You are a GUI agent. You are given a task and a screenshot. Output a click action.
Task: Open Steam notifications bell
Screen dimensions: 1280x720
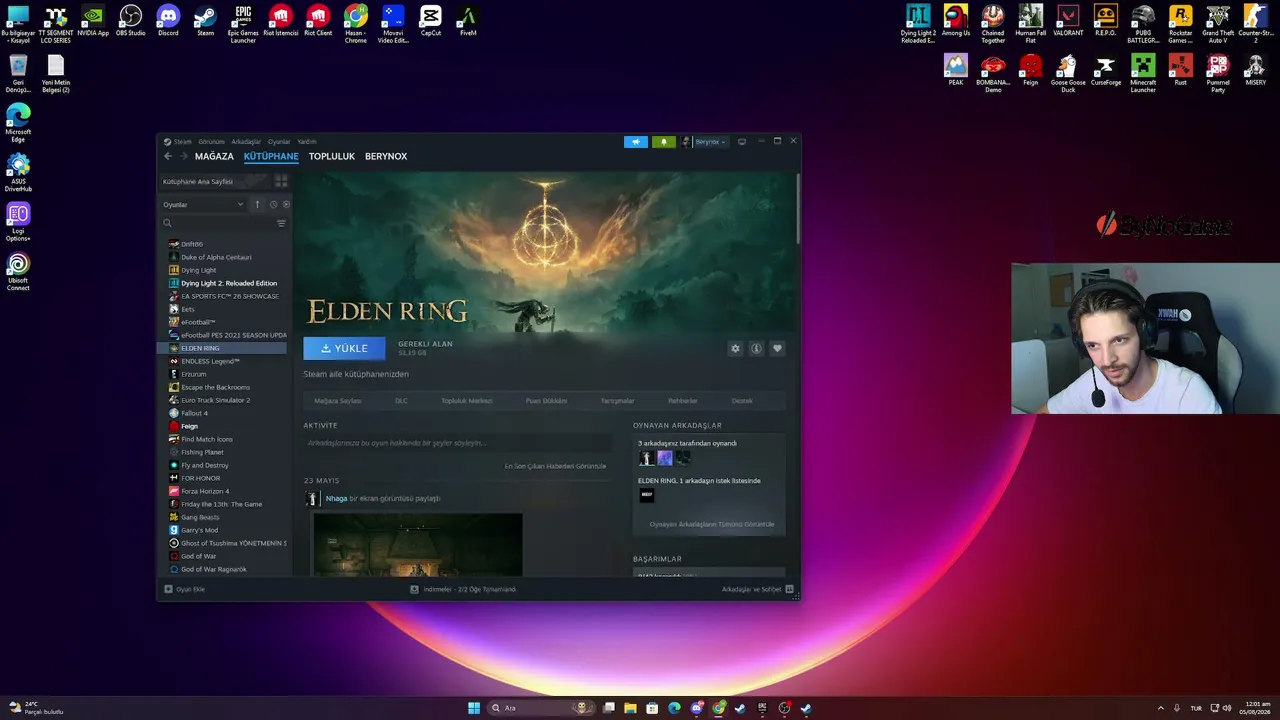pyautogui.click(x=663, y=142)
